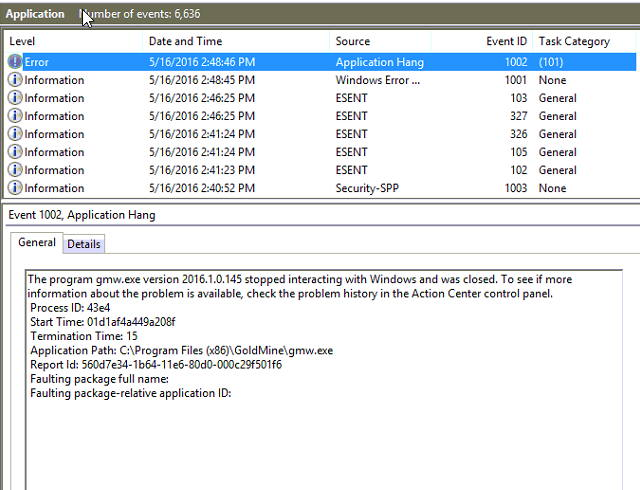Viewport: 640px width, 490px height.
Task: Switch to the Details tab
Action: tap(84, 244)
